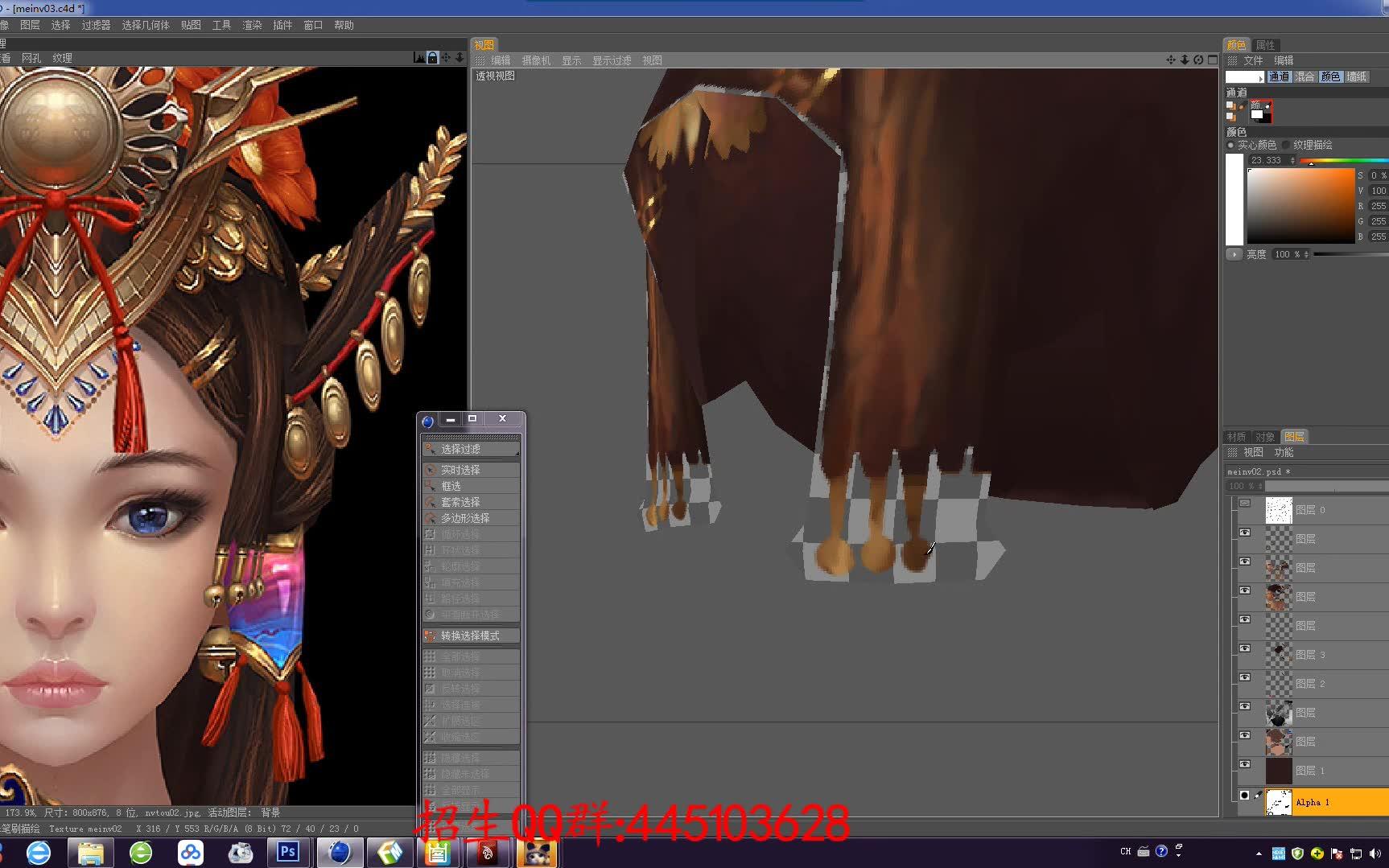Hide layer 图层 1 using its eye icon

click(x=1245, y=764)
